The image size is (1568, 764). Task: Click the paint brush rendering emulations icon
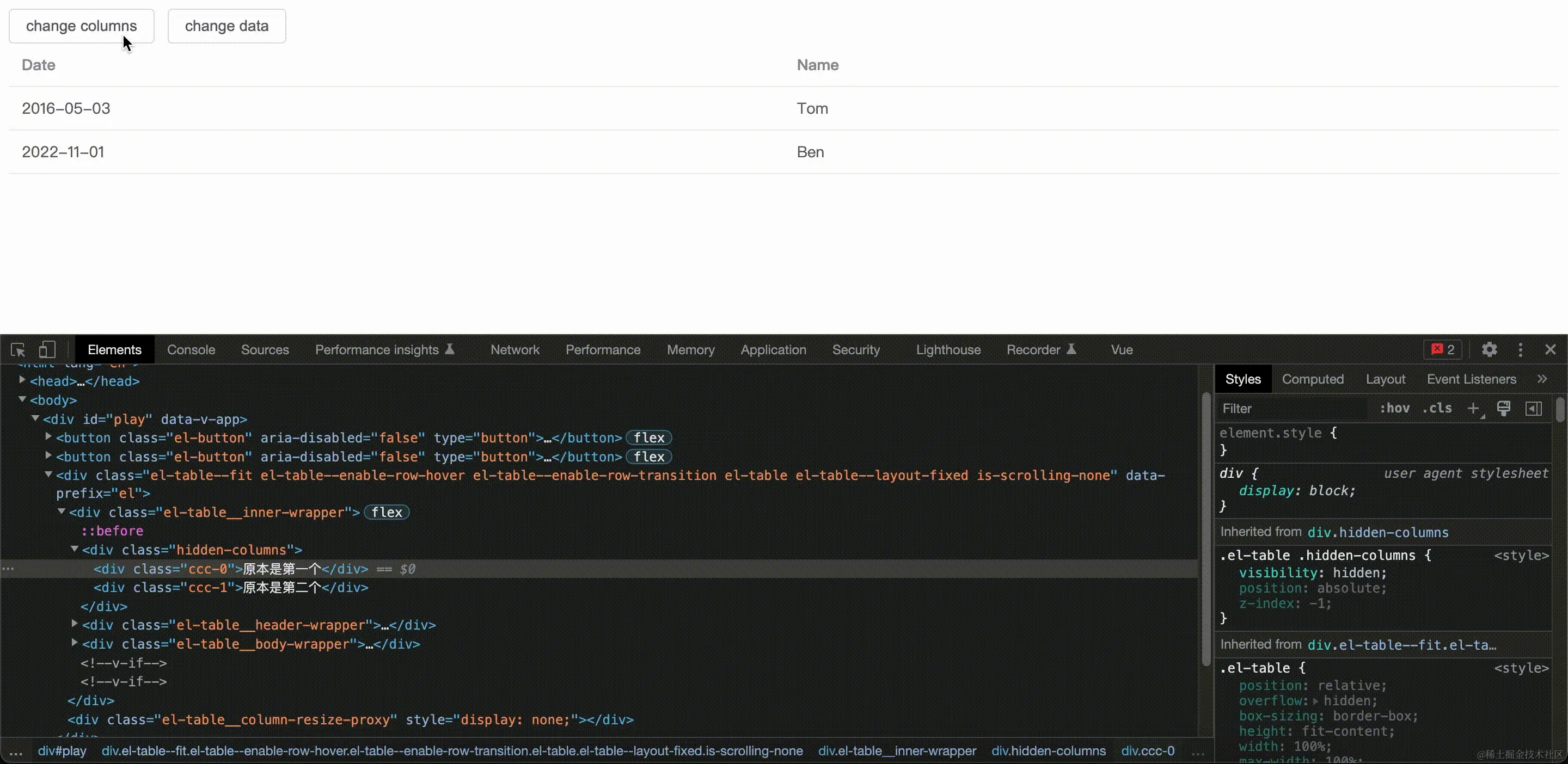pyautogui.click(x=1503, y=408)
